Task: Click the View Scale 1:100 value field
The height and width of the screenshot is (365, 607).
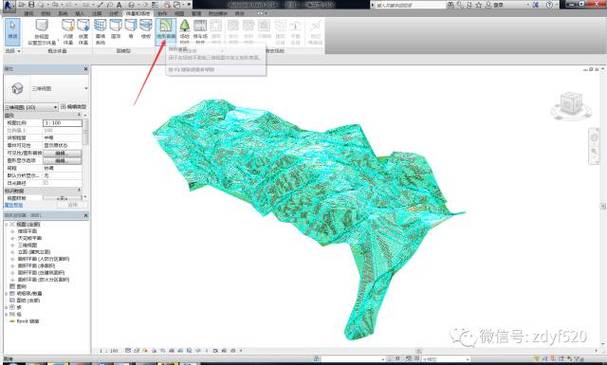Action: tap(62, 123)
